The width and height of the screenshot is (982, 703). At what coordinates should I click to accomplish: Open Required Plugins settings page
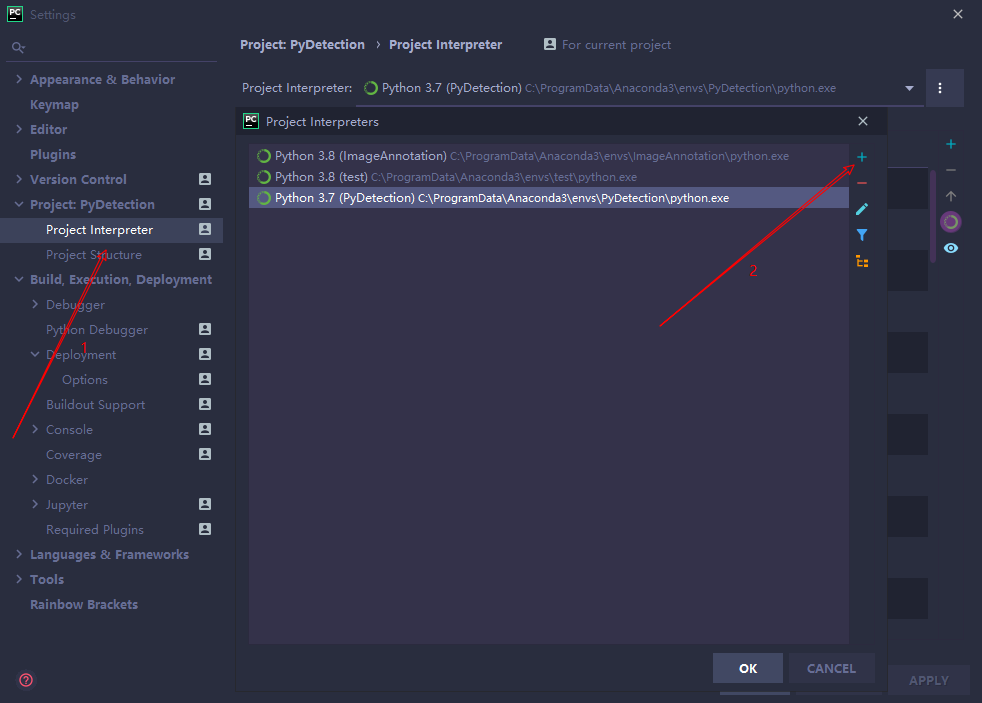click(x=95, y=530)
